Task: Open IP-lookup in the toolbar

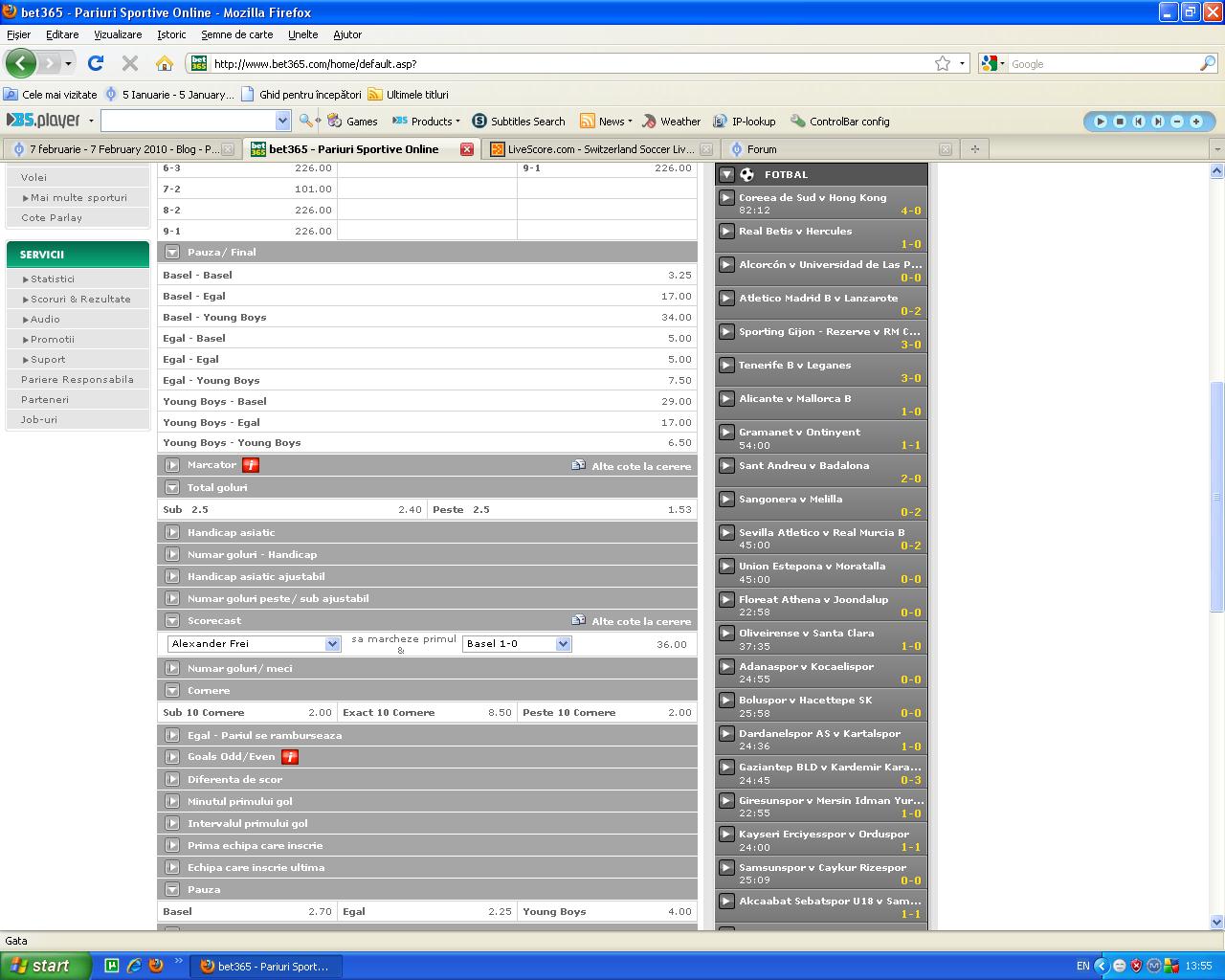Action: point(745,122)
